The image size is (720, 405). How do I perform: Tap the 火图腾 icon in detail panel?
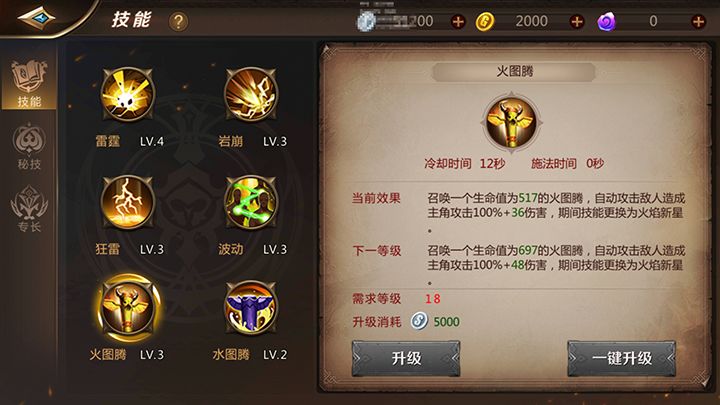(511, 122)
